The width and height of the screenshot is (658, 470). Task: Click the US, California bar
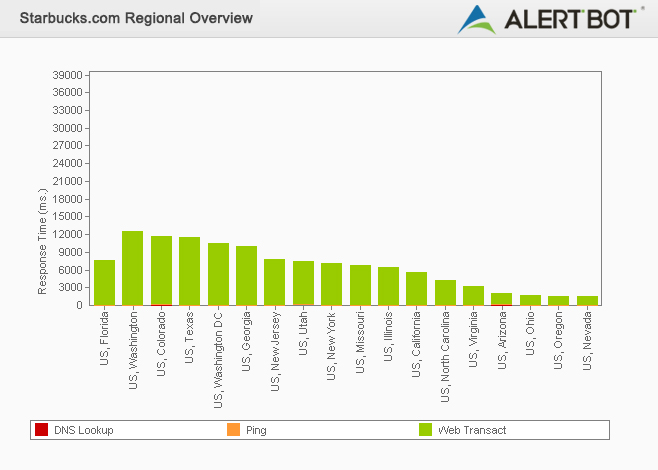pos(416,288)
